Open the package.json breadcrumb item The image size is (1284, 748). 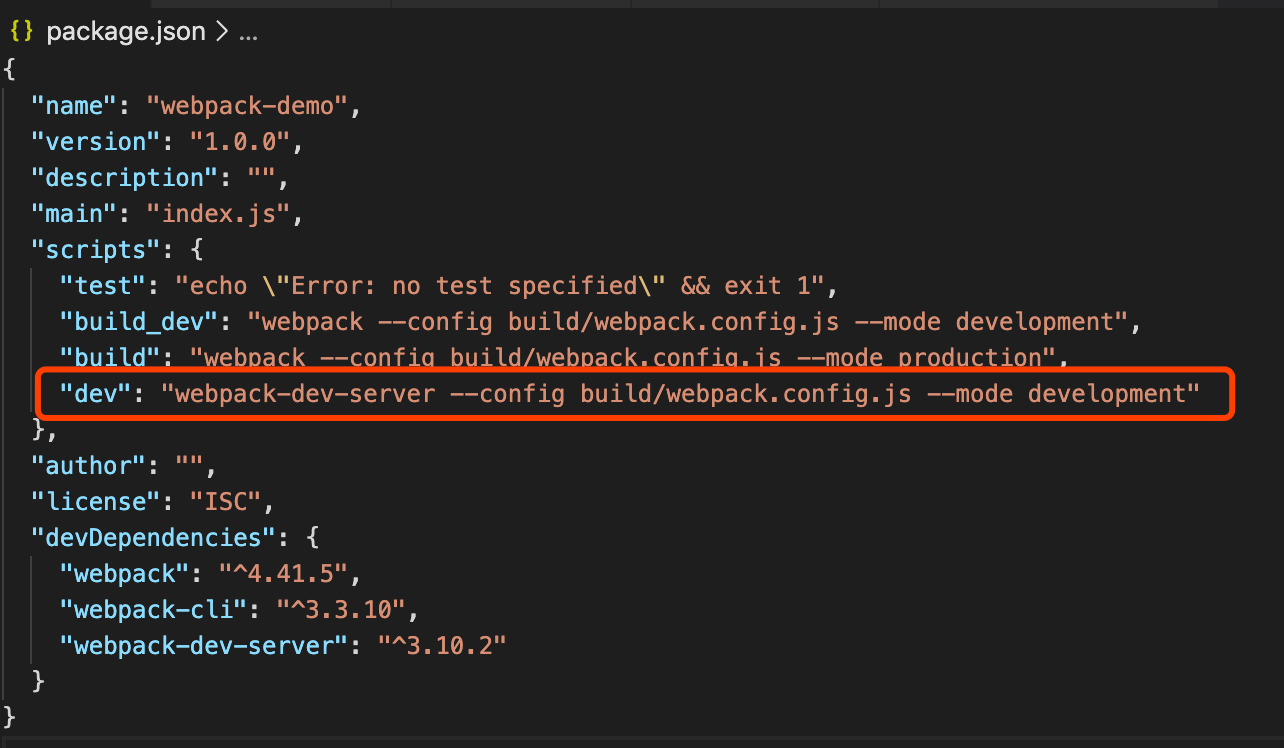tap(125, 33)
